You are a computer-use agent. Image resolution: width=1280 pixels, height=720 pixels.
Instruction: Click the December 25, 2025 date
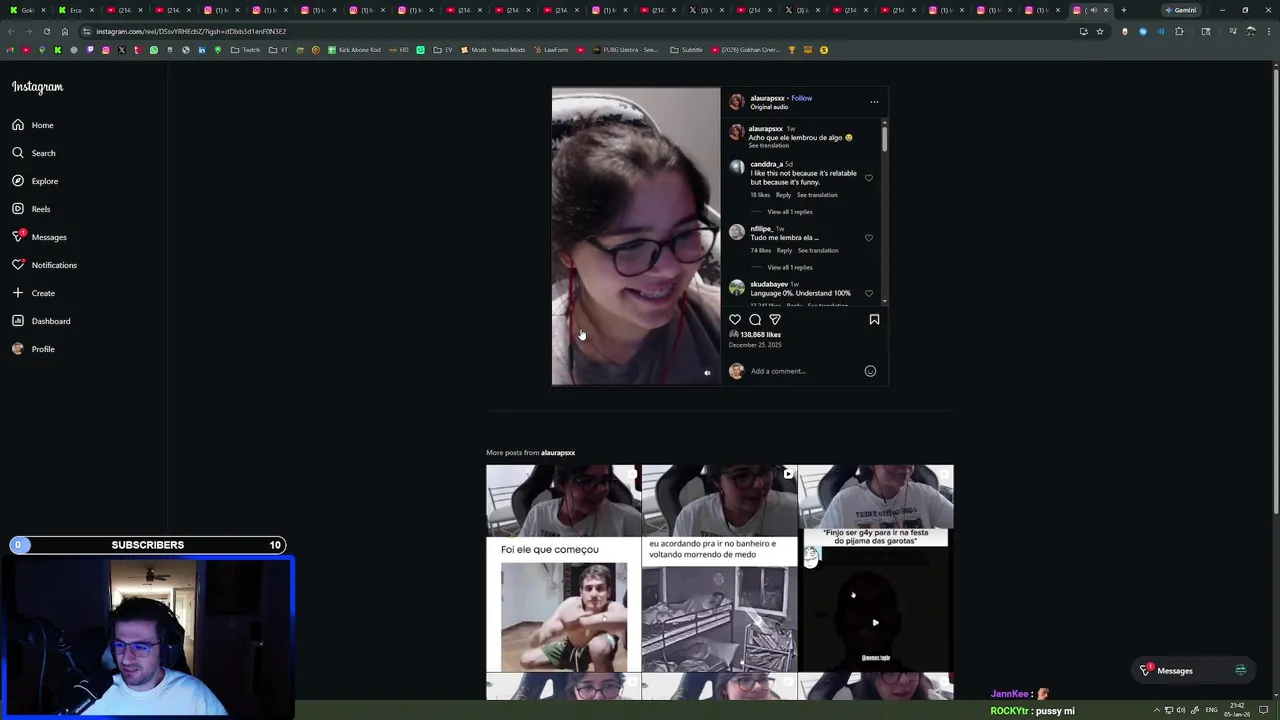click(755, 345)
